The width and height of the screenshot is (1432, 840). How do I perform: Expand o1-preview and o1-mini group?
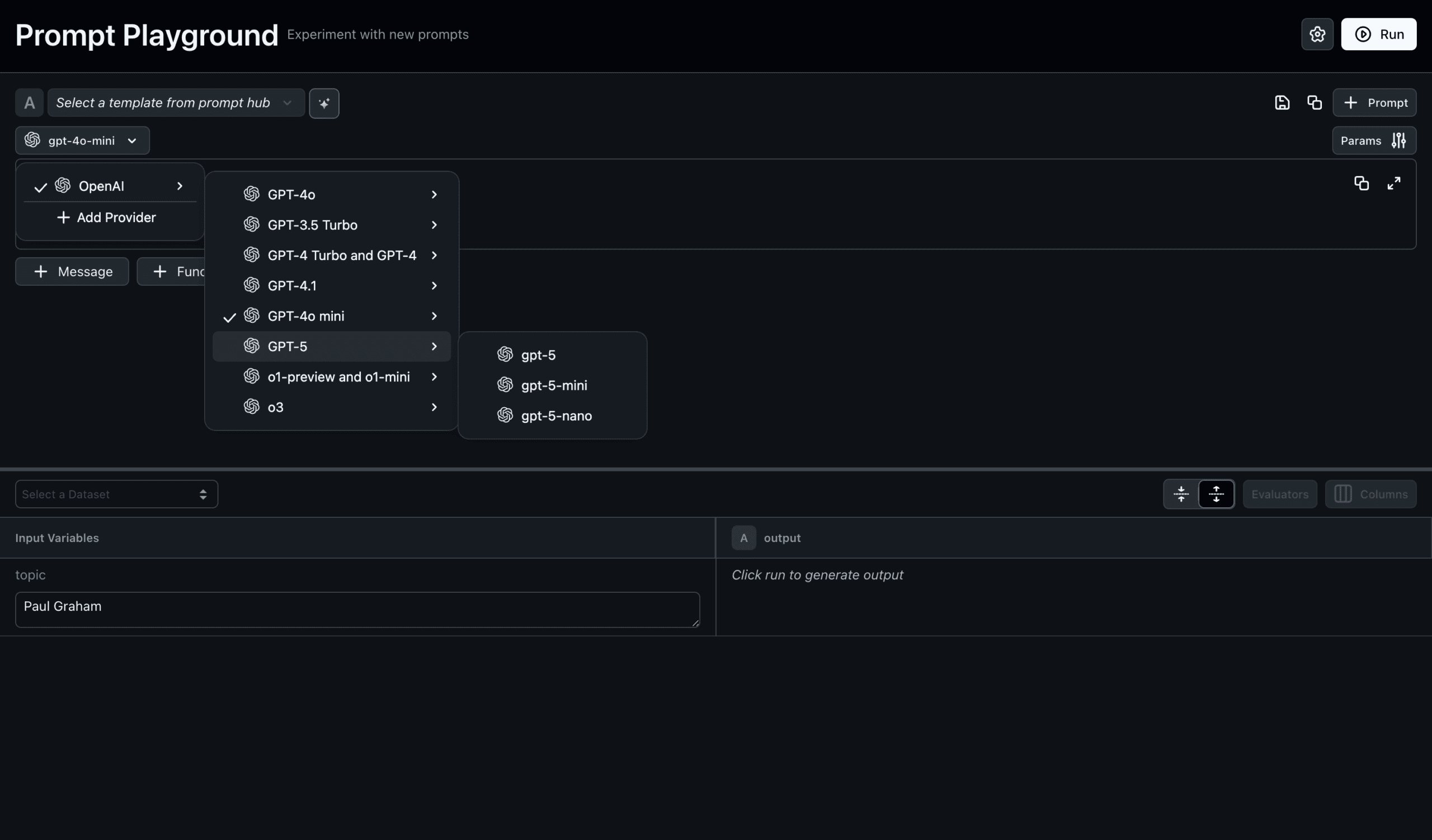331,376
